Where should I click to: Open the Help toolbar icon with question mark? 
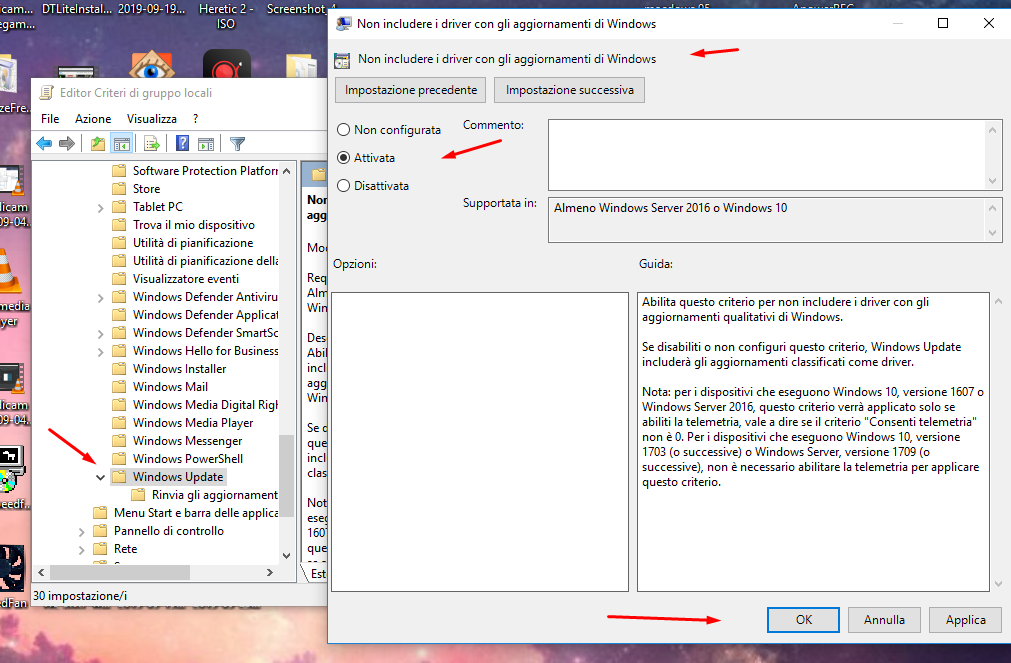[x=182, y=143]
